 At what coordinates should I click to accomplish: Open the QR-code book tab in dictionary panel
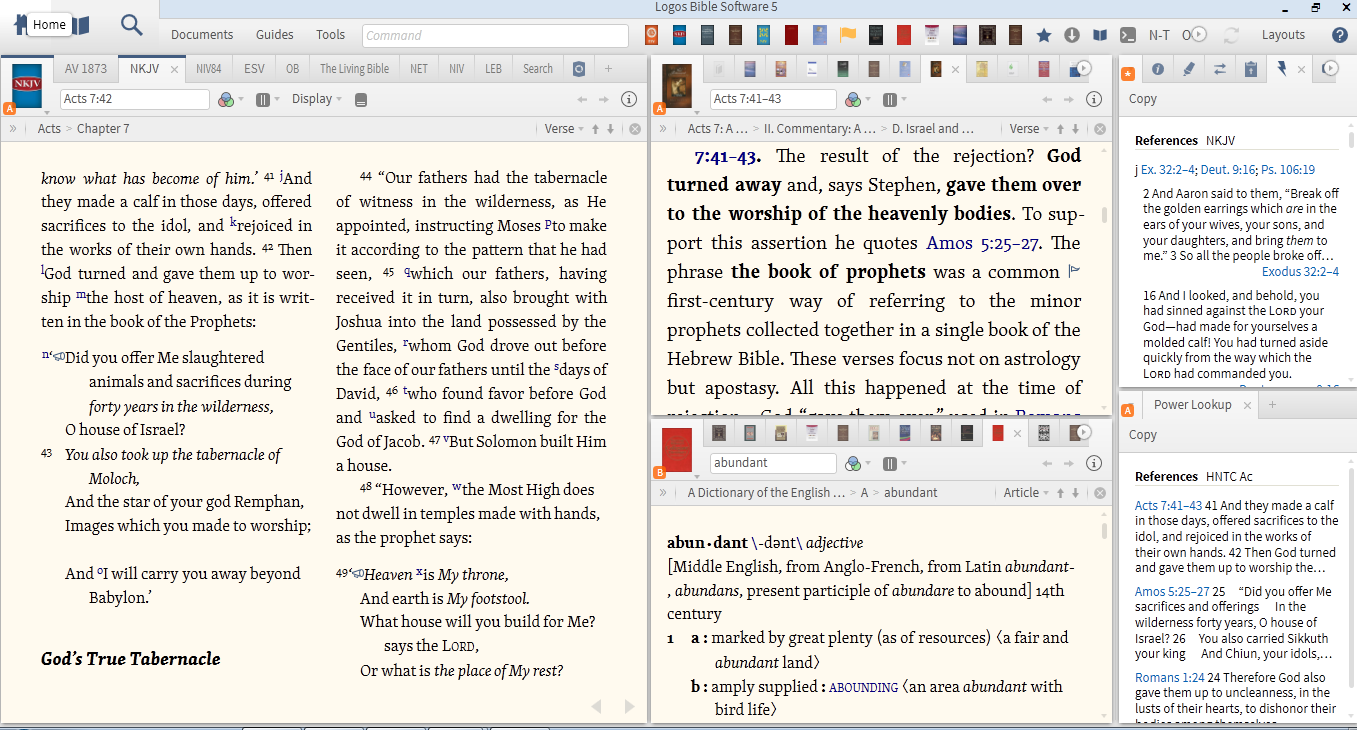tap(1044, 433)
